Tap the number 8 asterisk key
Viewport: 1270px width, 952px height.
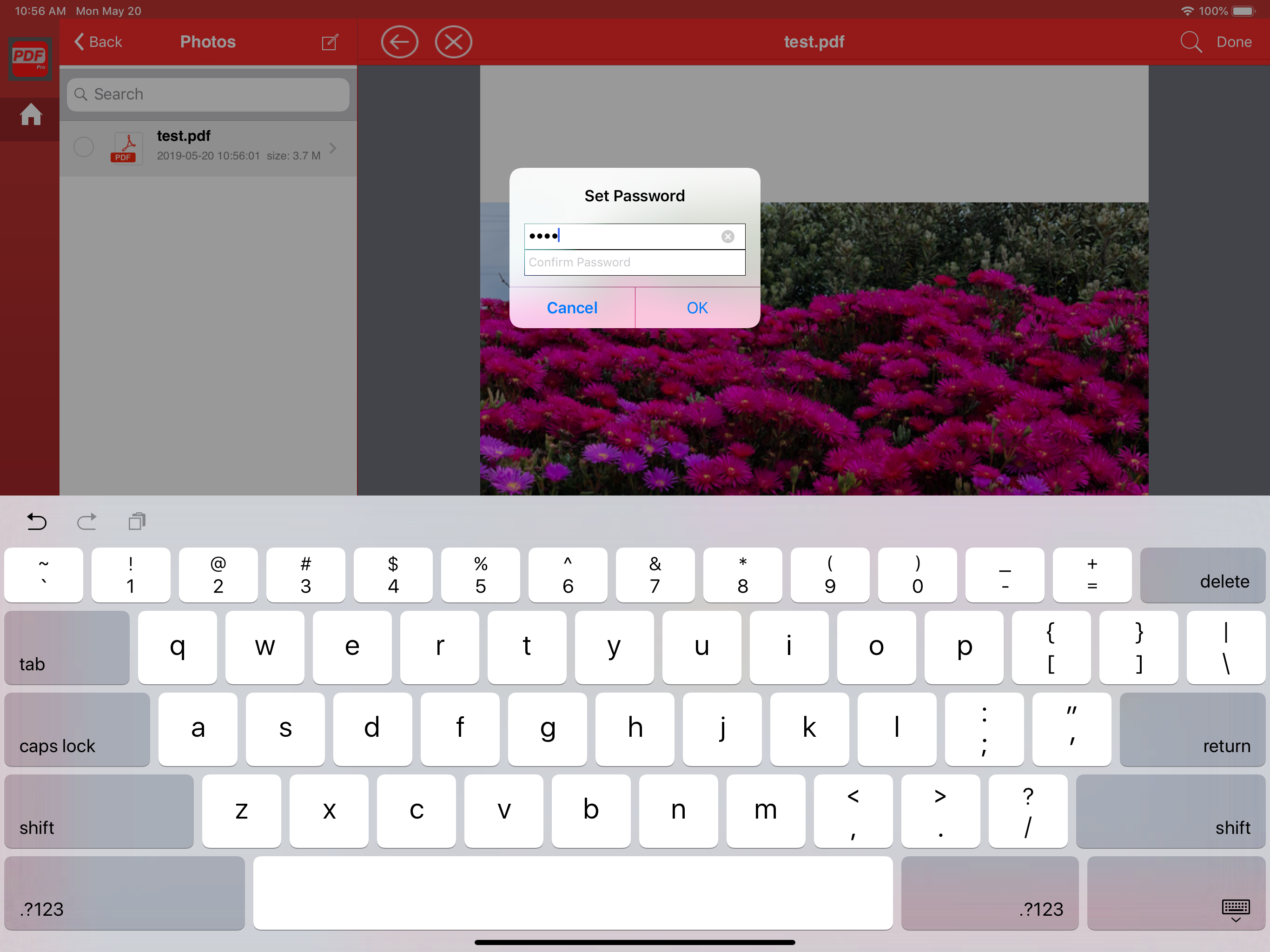click(x=742, y=575)
